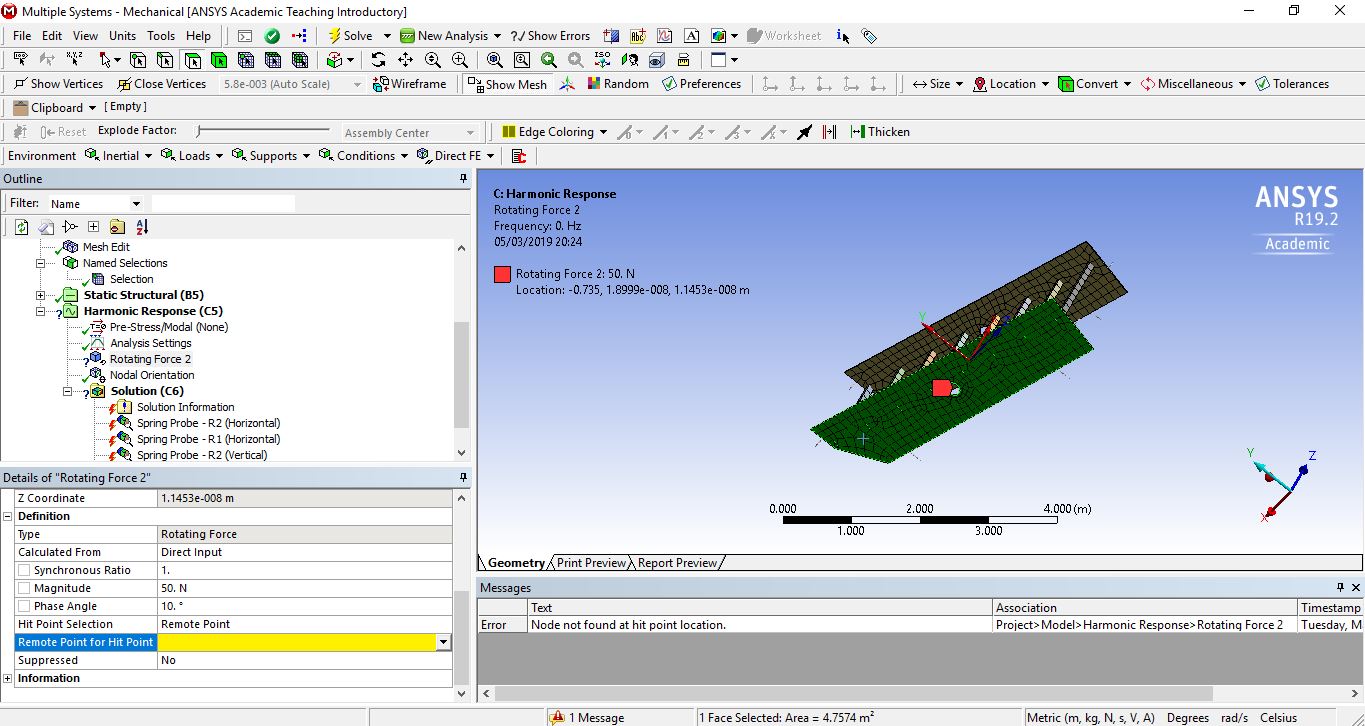Click the Explode Factor slider

point(263,131)
